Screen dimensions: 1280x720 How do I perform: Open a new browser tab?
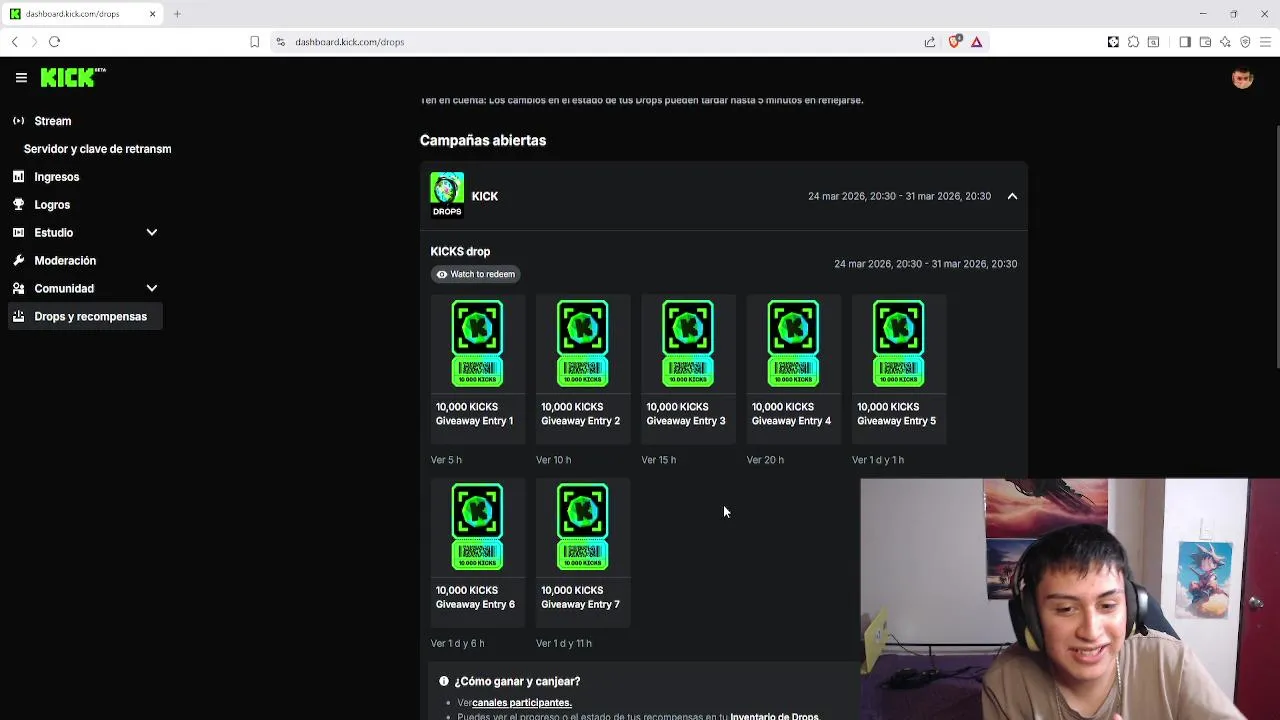pos(177,14)
